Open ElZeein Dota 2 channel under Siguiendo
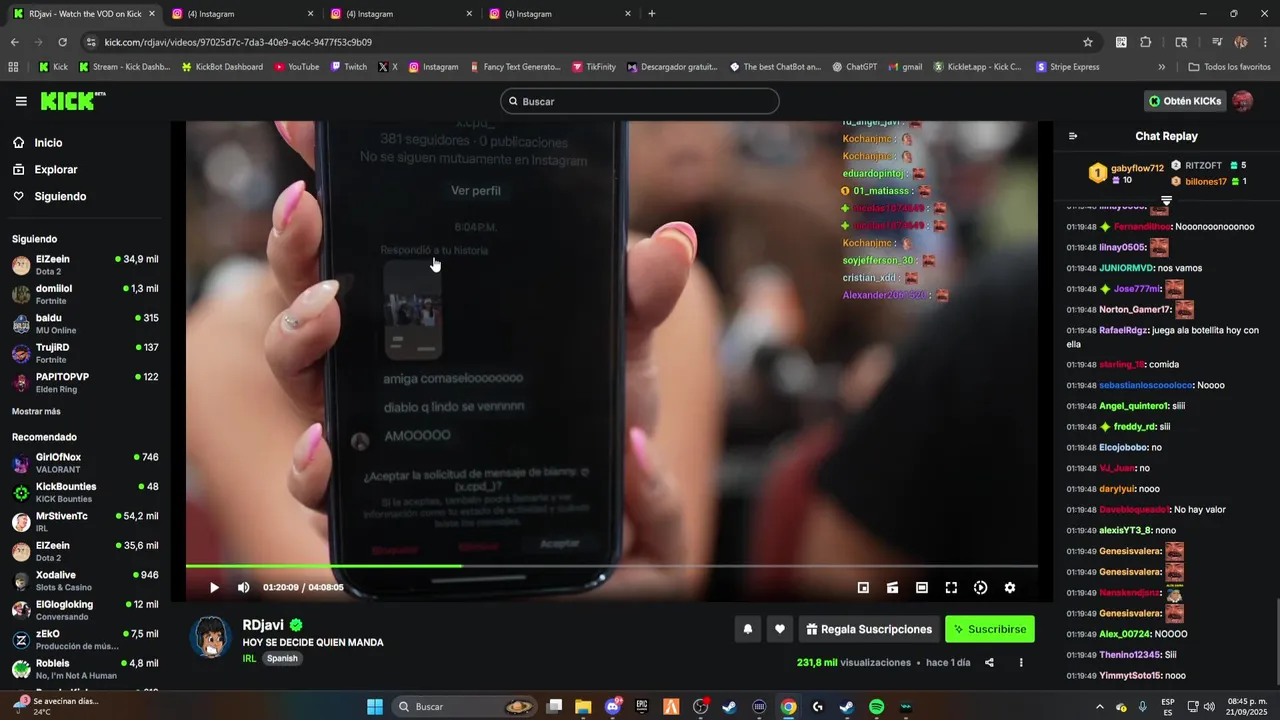 (x=85, y=265)
